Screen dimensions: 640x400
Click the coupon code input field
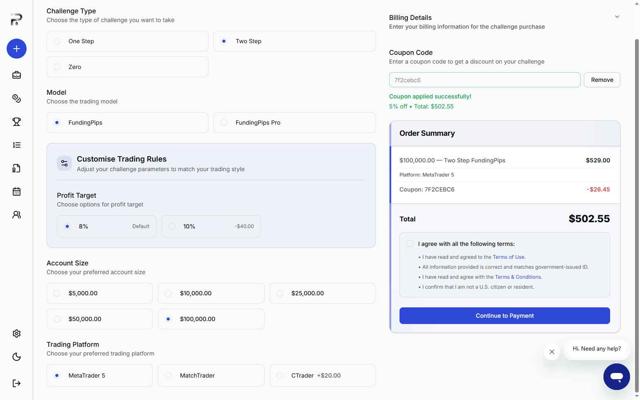tap(484, 80)
